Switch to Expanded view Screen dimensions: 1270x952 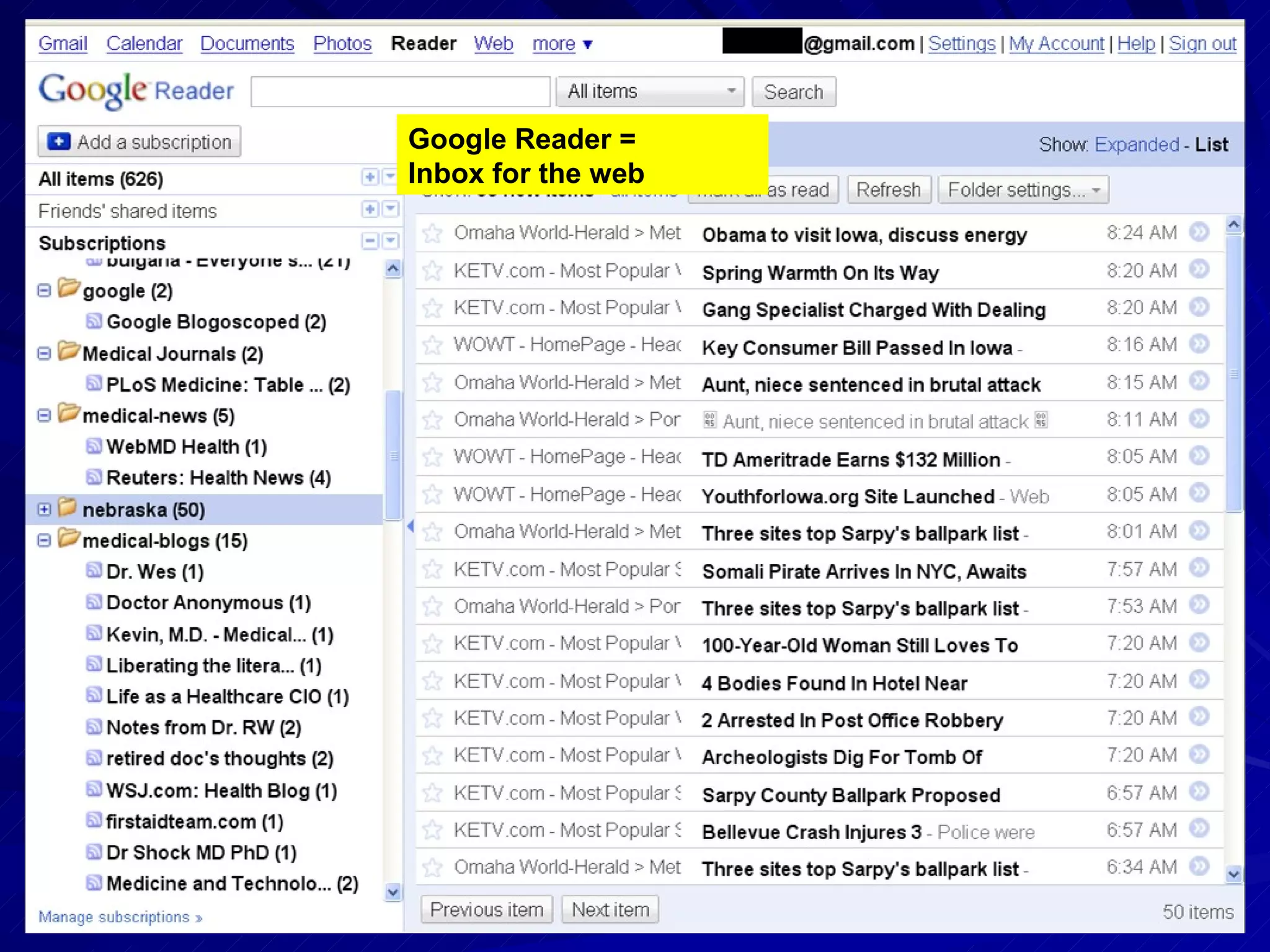pos(1137,145)
